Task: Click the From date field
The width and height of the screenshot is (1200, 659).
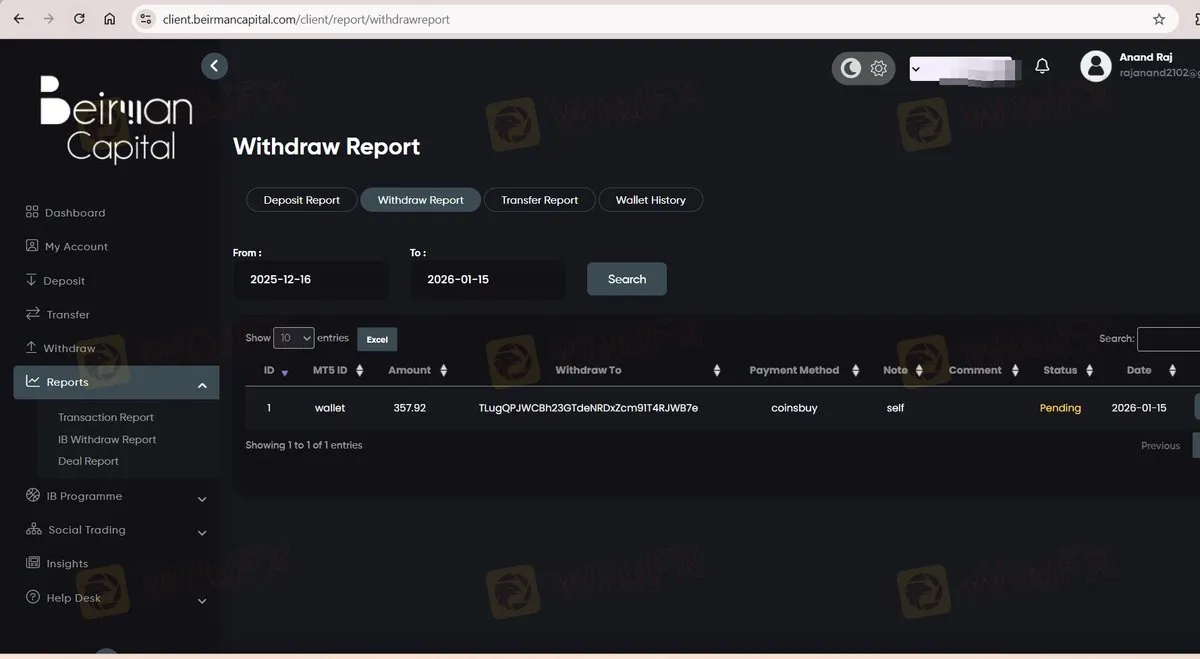Action: pos(311,280)
